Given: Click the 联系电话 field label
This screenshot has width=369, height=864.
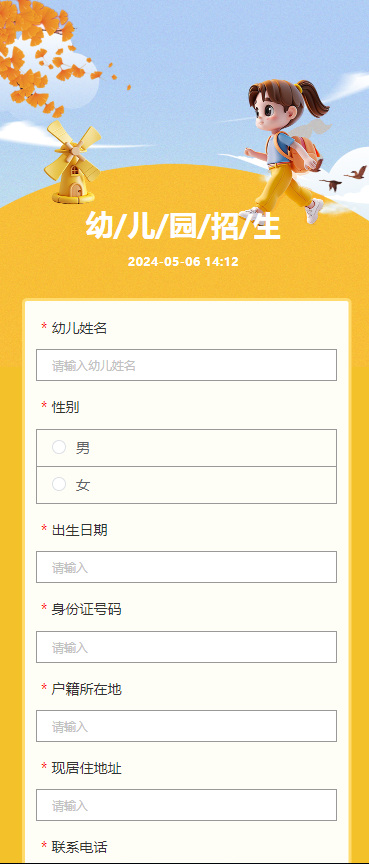Looking at the screenshot, I should click(x=80, y=847).
